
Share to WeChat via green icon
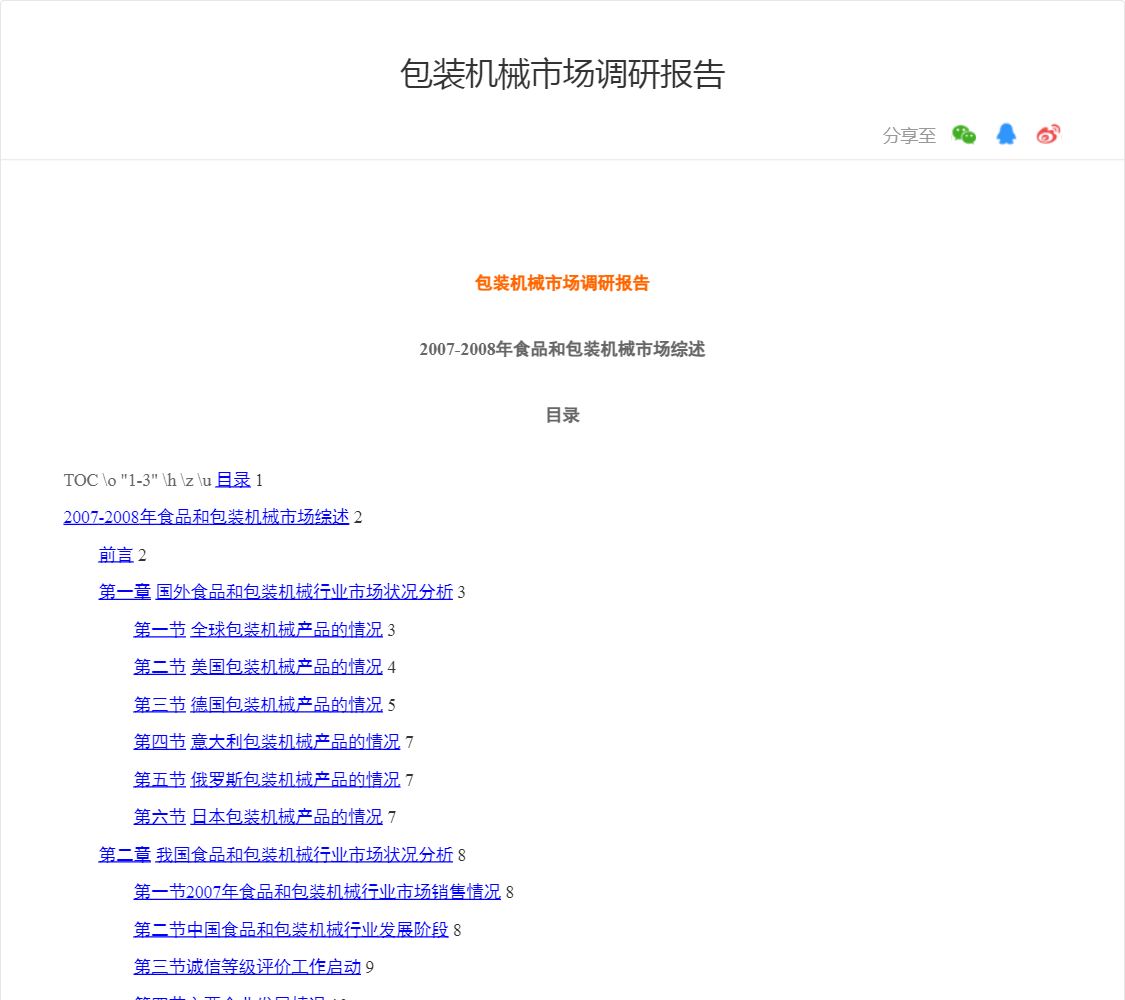(x=964, y=135)
